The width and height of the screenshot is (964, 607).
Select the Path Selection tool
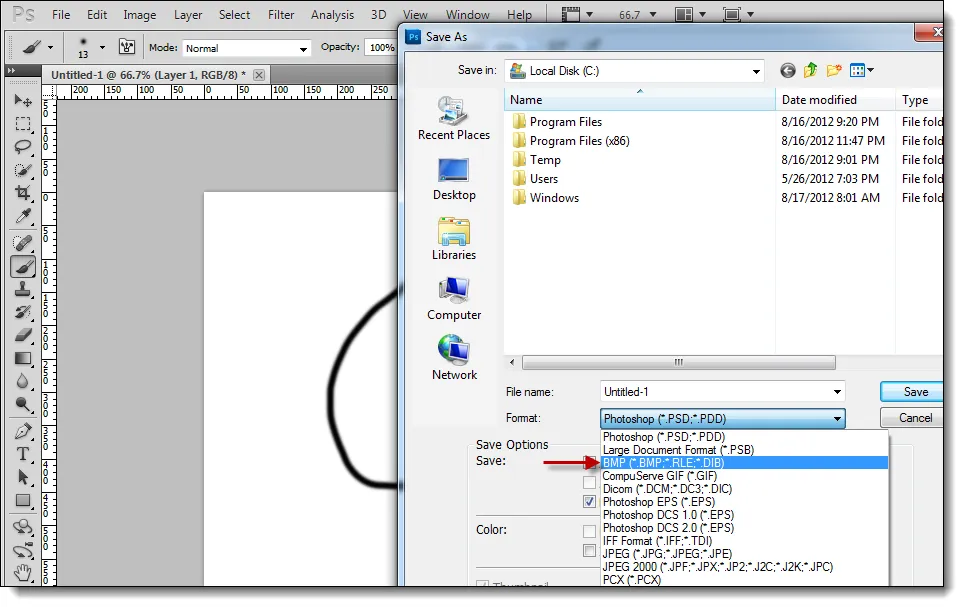23,477
